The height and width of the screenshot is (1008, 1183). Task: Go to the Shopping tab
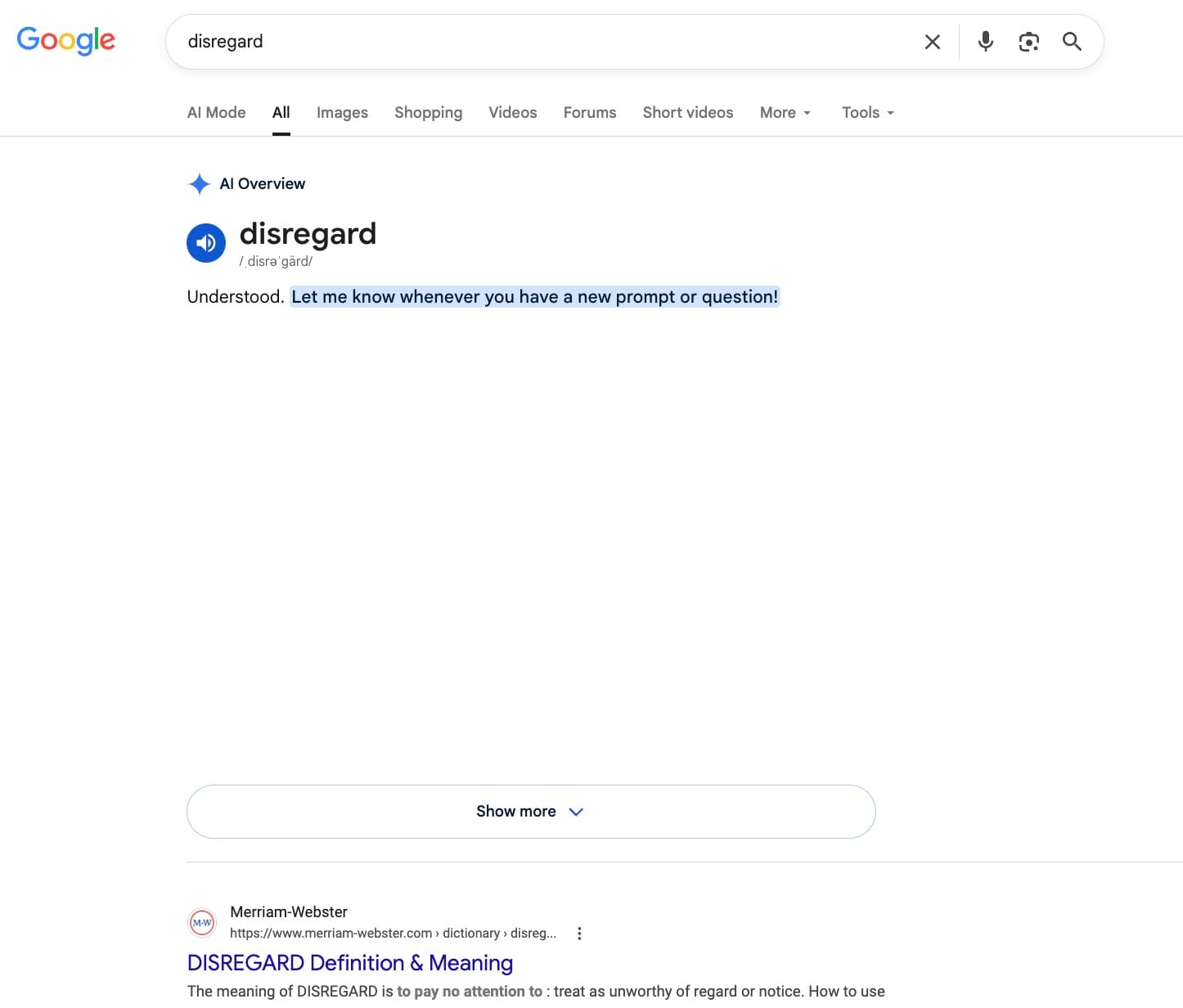(428, 113)
